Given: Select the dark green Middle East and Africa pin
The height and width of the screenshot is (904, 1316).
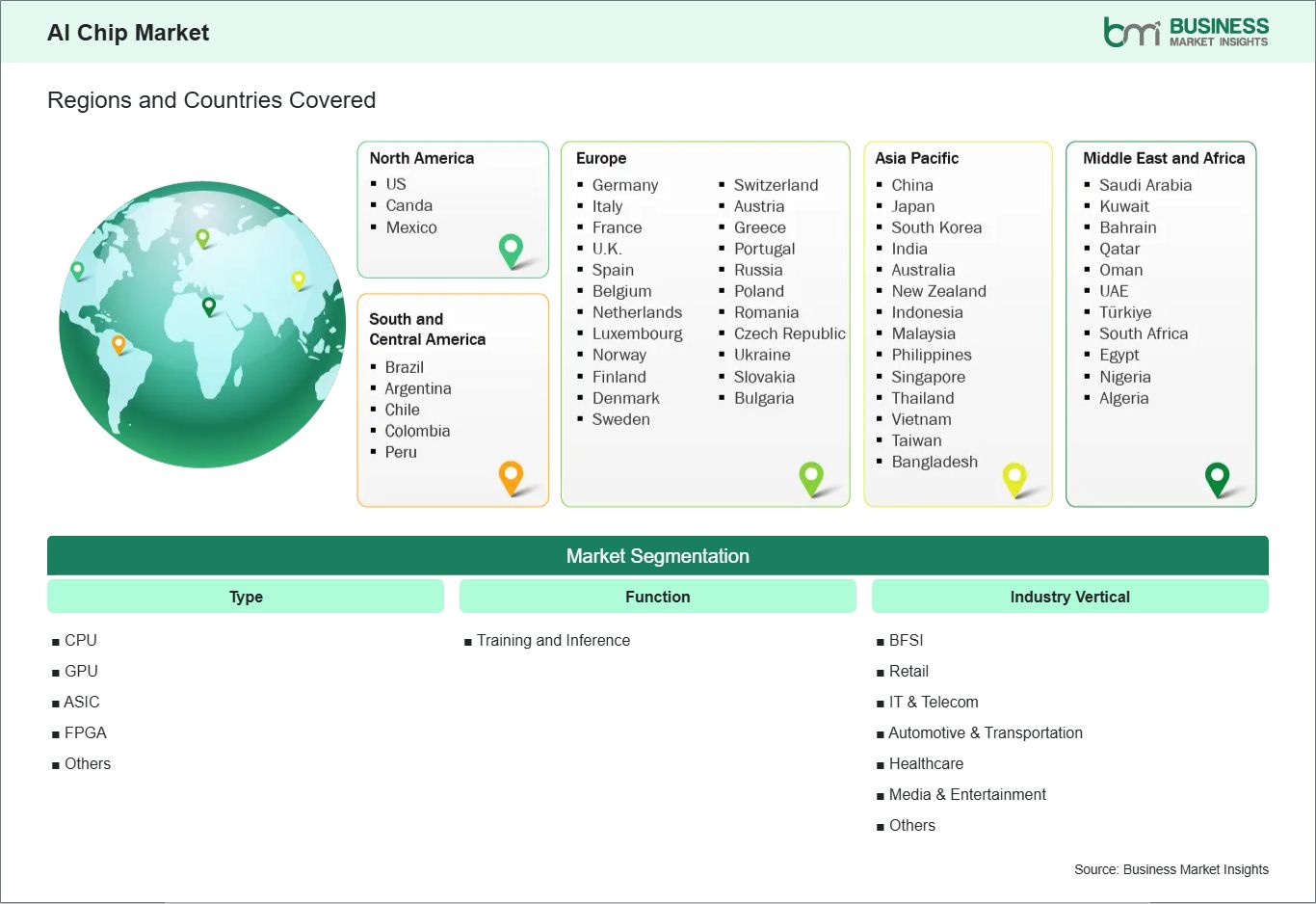Looking at the screenshot, I should [1218, 478].
